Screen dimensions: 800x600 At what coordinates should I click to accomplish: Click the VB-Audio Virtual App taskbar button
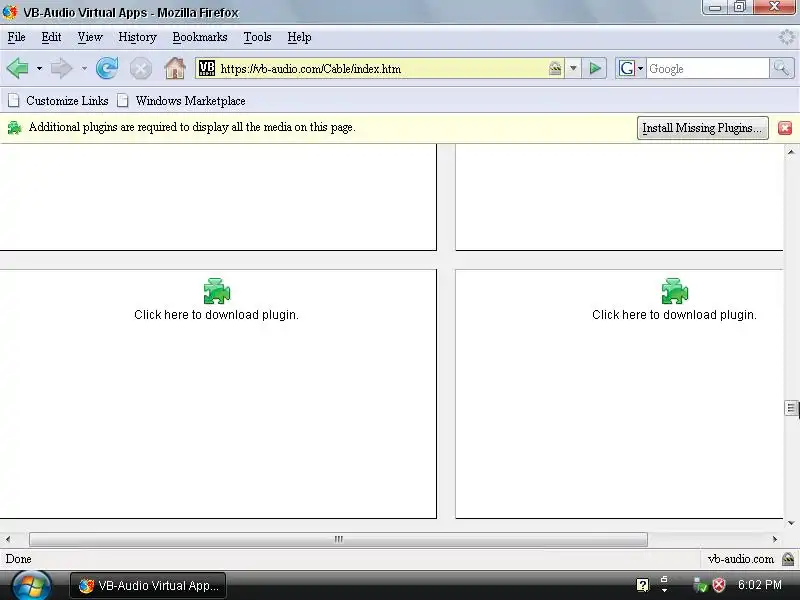pyautogui.click(x=148, y=586)
